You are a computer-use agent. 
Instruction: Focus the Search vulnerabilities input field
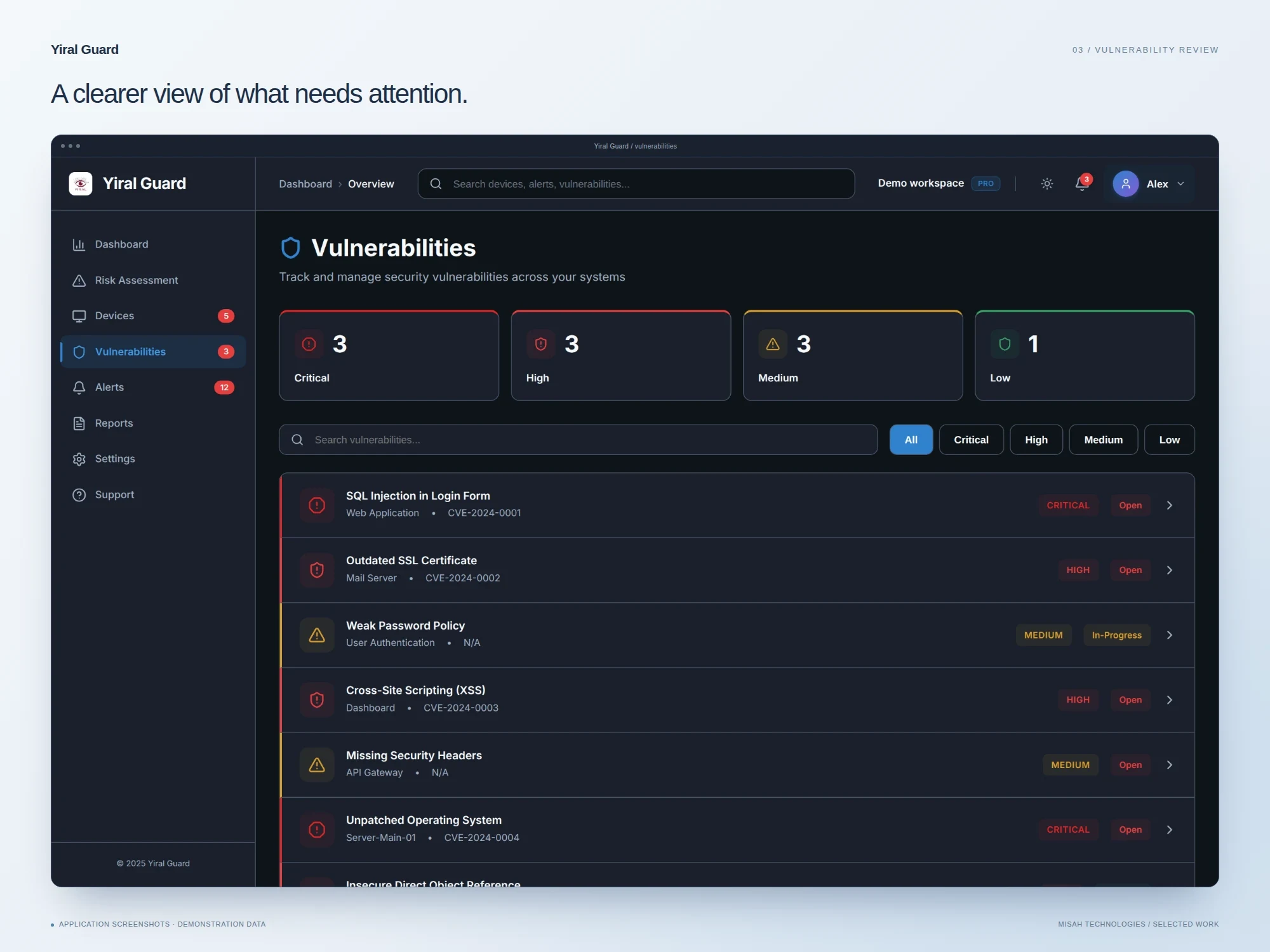click(578, 440)
